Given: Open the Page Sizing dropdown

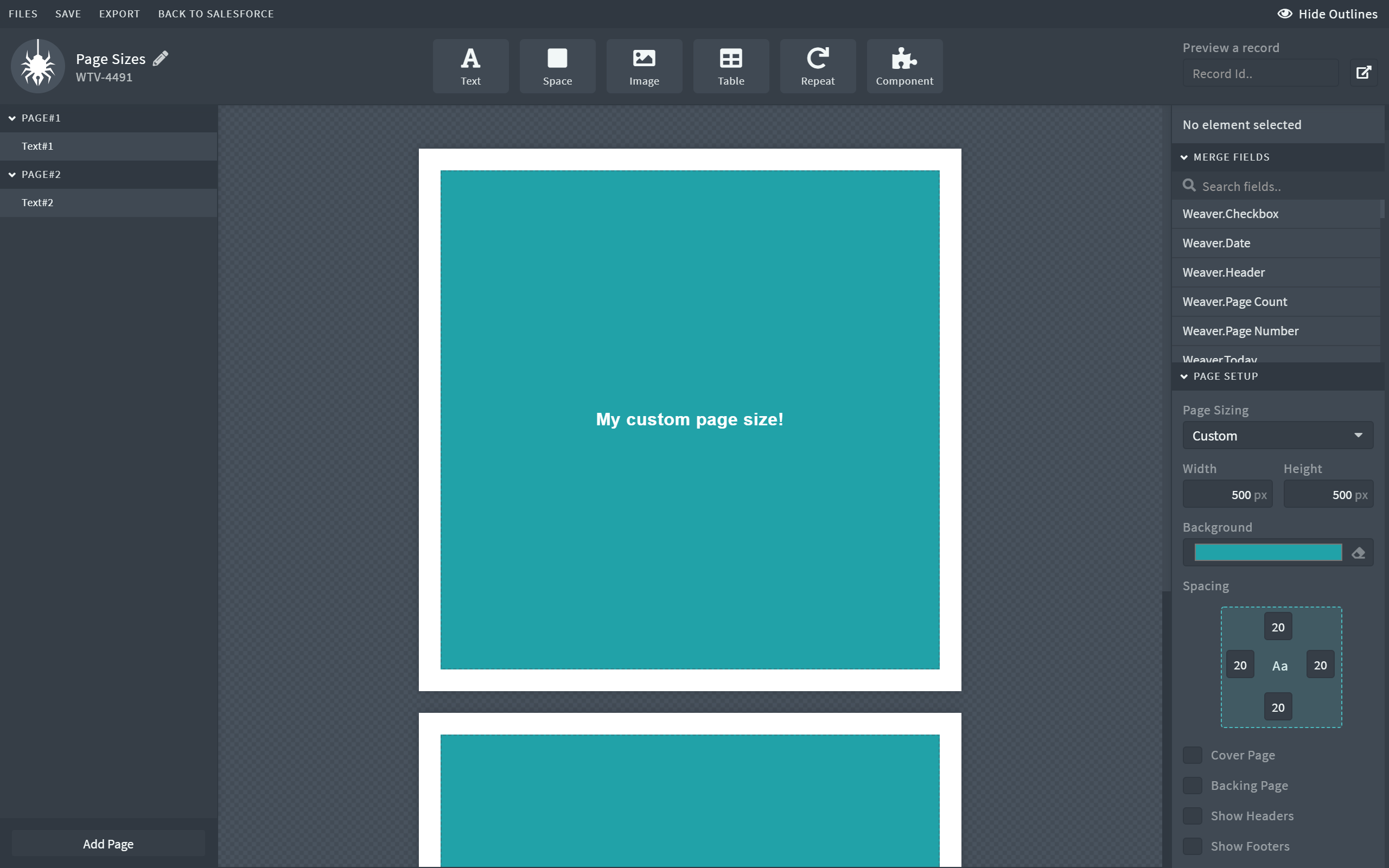Looking at the screenshot, I should tap(1277, 436).
